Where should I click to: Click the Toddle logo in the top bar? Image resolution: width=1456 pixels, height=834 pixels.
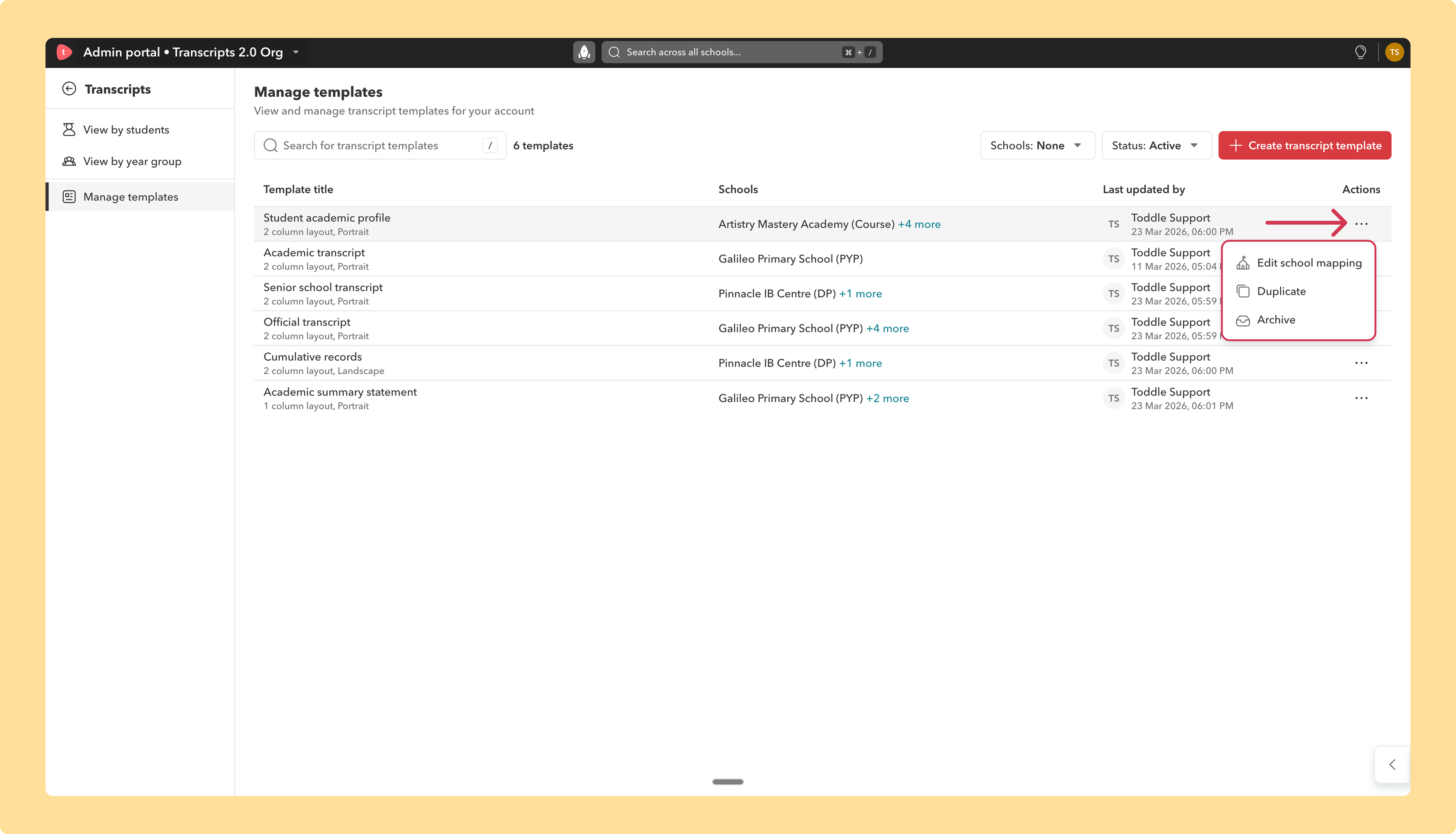tap(64, 52)
